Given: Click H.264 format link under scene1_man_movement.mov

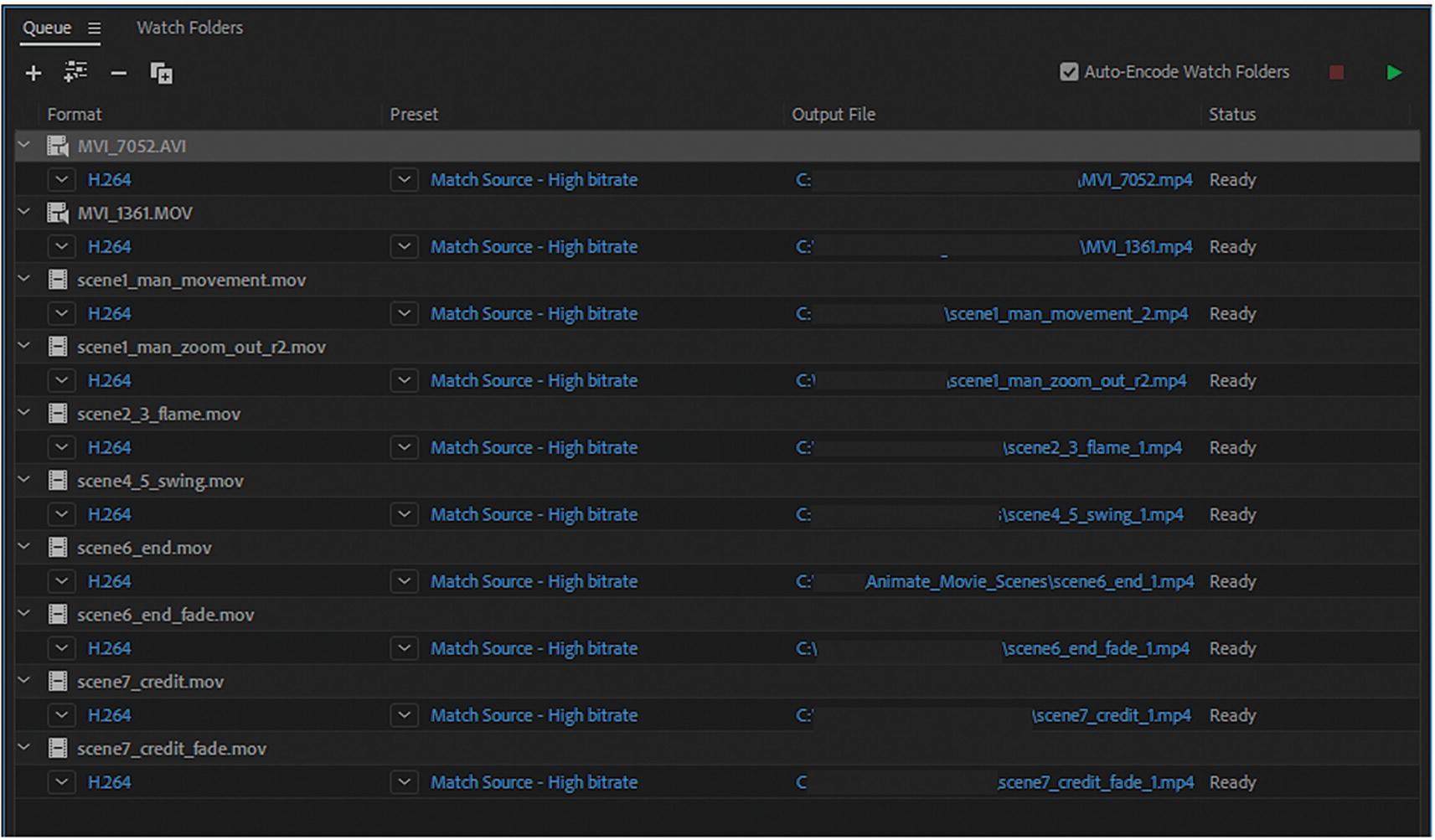Looking at the screenshot, I should 109,314.
